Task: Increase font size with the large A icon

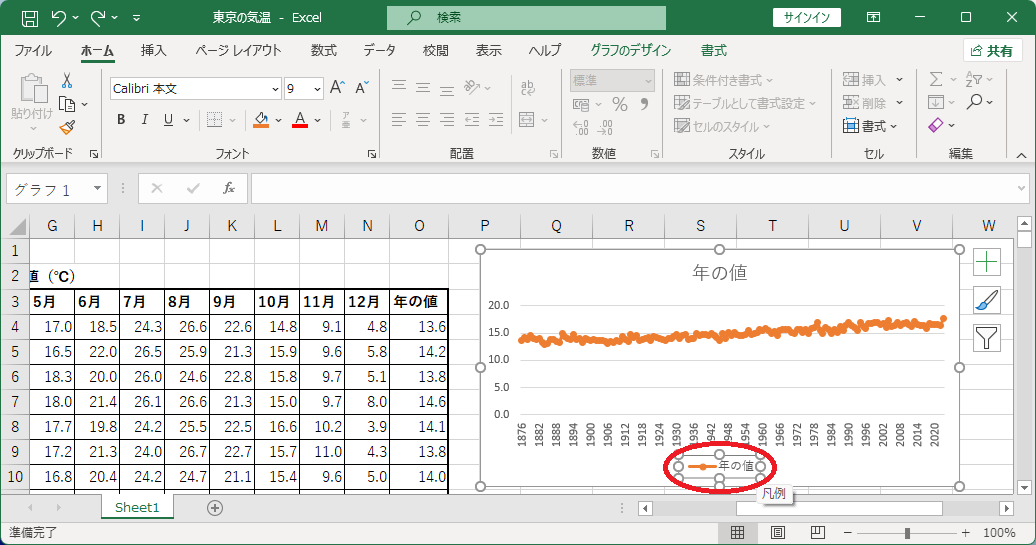Action: coord(337,88)
